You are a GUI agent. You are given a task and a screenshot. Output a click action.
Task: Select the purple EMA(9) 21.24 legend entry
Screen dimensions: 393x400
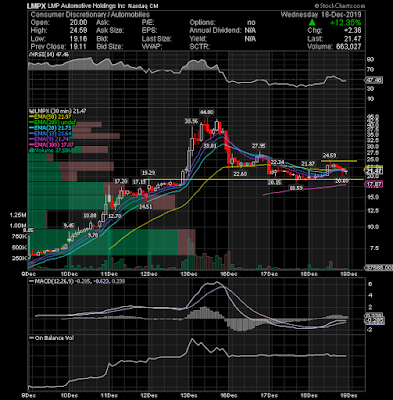click(x=50, y=139)
